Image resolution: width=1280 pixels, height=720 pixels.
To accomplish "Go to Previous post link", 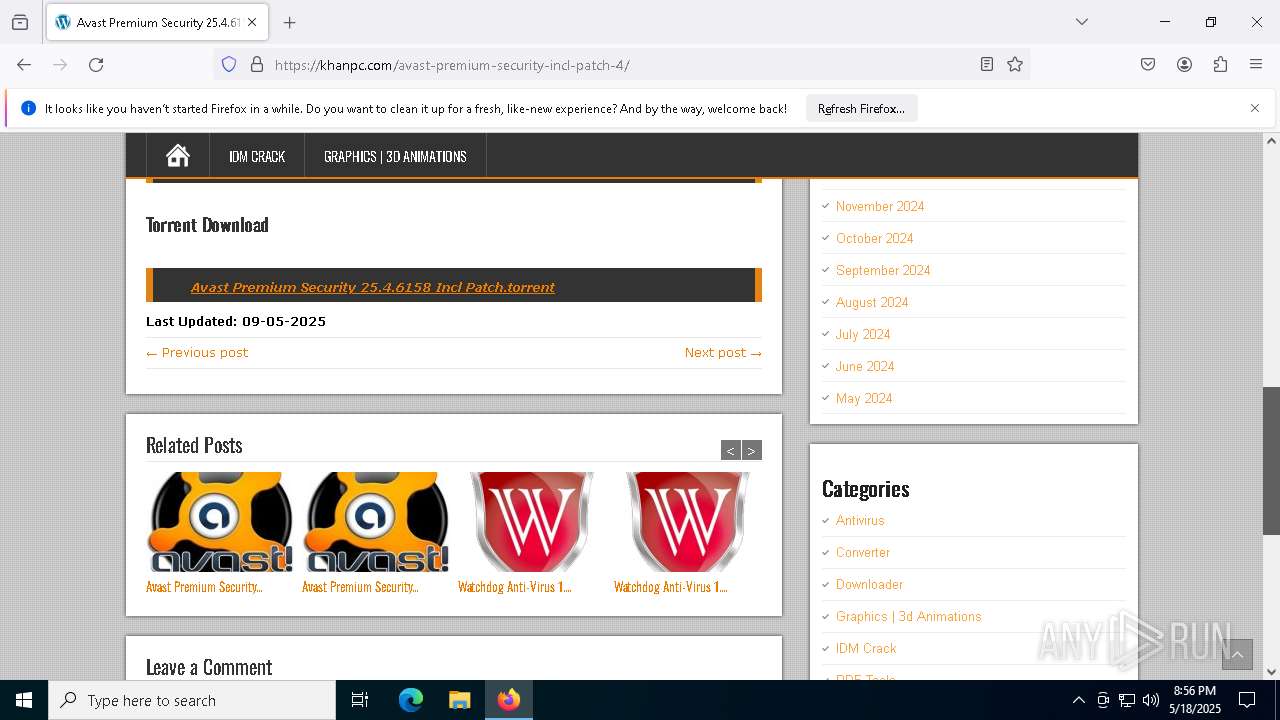I will [x=197, y=352].
